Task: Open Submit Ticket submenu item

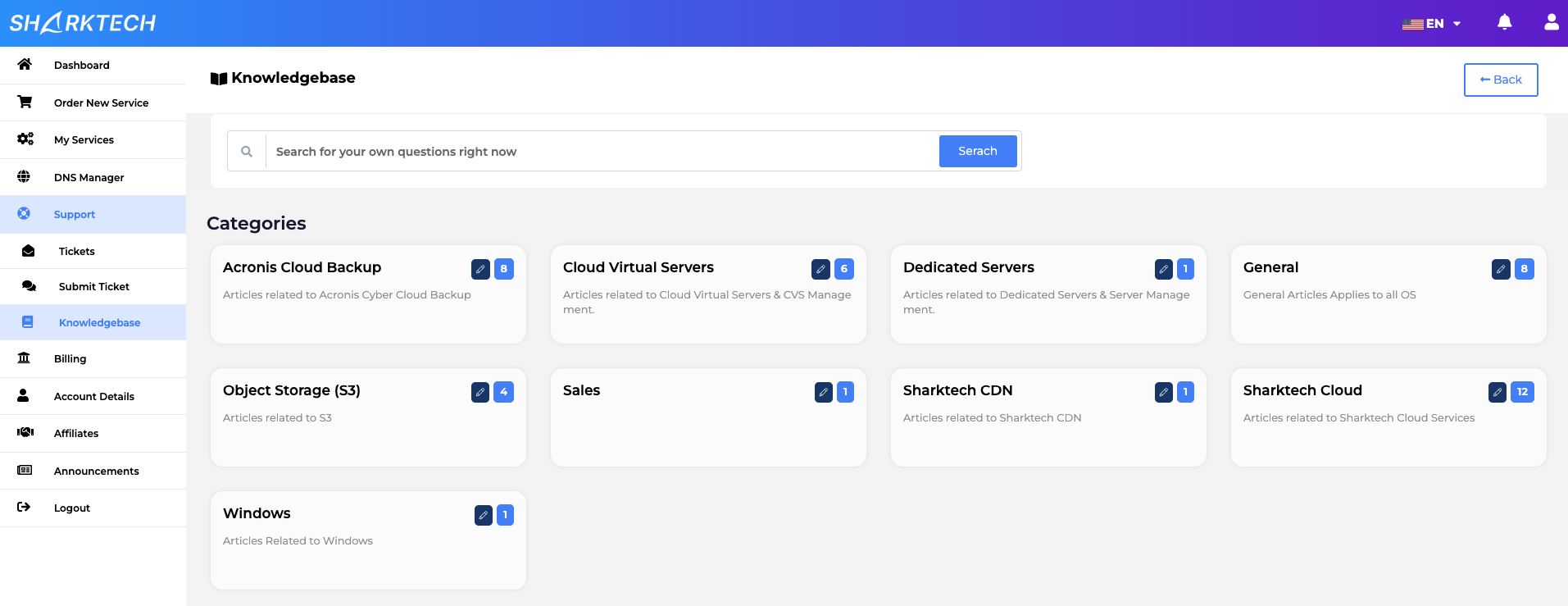Action: click(x=93, y=286)
